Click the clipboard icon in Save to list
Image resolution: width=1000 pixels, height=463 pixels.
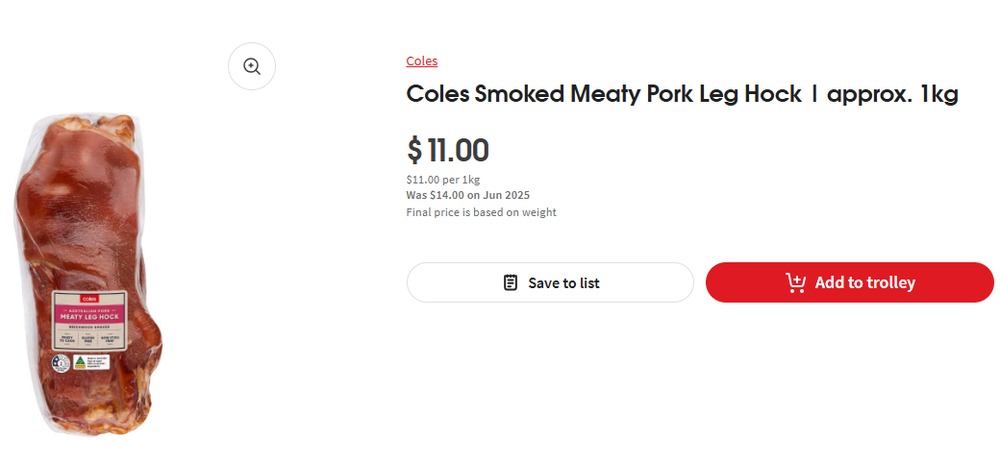coord(510,283)
